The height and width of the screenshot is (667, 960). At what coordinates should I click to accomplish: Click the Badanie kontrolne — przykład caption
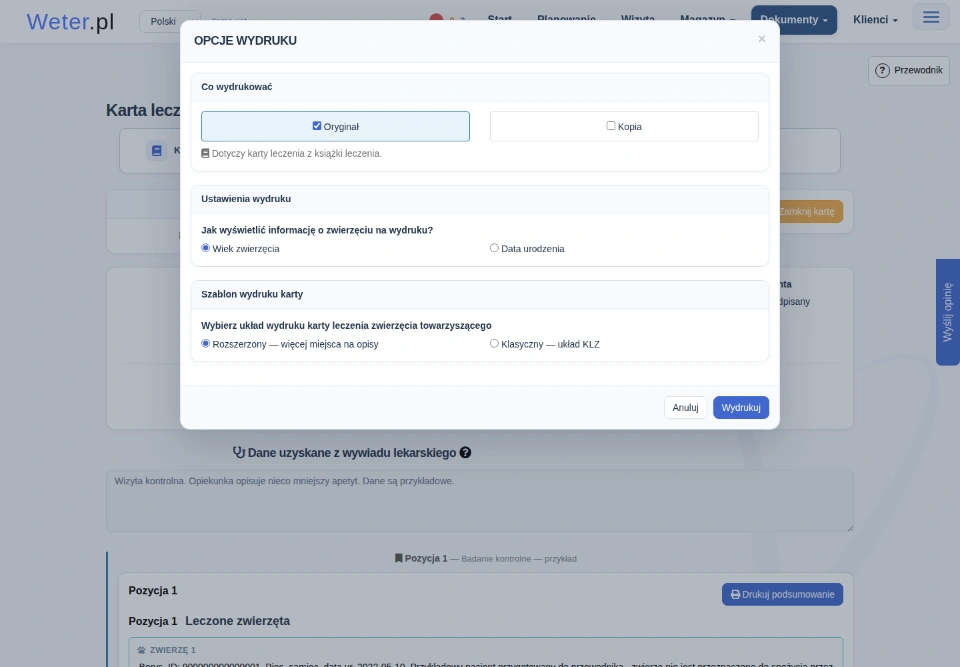pyautogui.click(x=519, y=559)
